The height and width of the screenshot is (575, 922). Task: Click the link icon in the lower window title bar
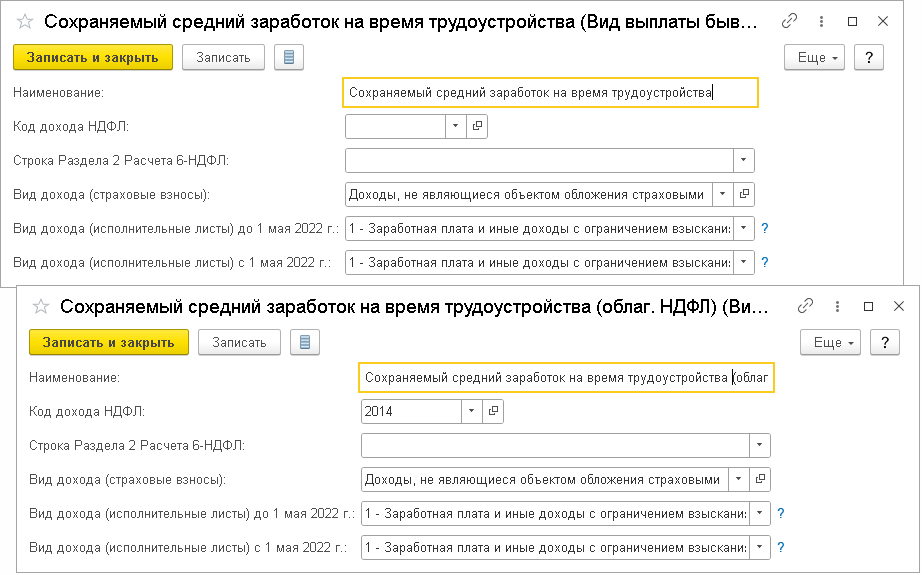click(x=806, y=306)
